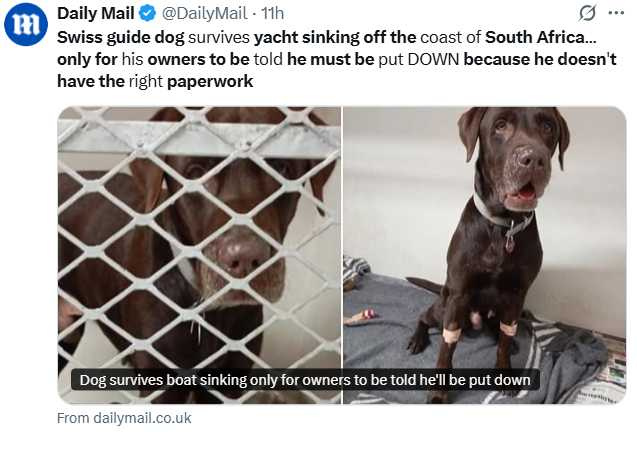
Task: Open the From dailymail.co.uk link
Action: pos(124,418)
